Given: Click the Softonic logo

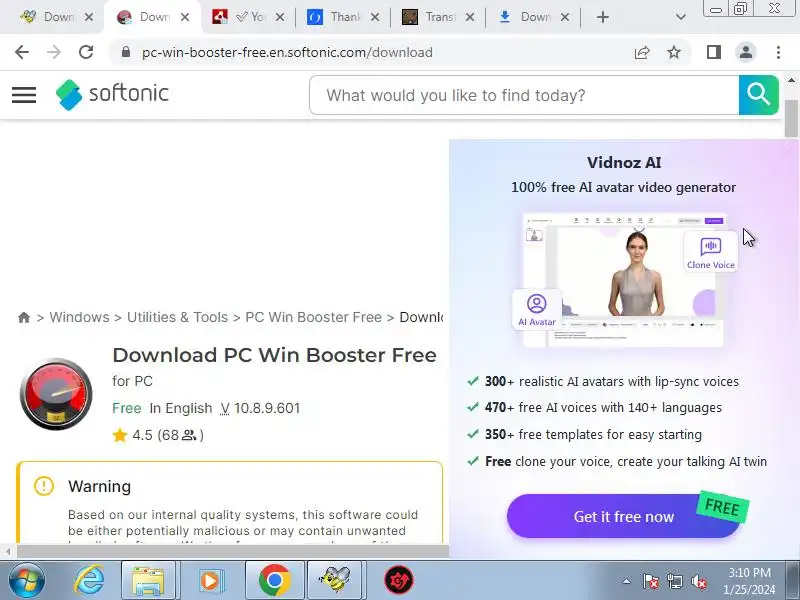Looking at the screenshot, I should [112, 94].
